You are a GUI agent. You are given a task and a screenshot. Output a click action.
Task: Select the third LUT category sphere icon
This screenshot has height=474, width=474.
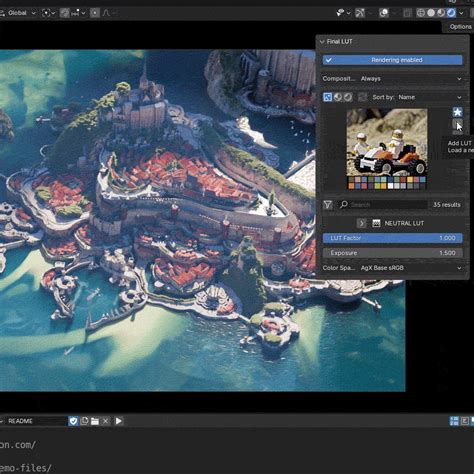click(x=348, y=97)
